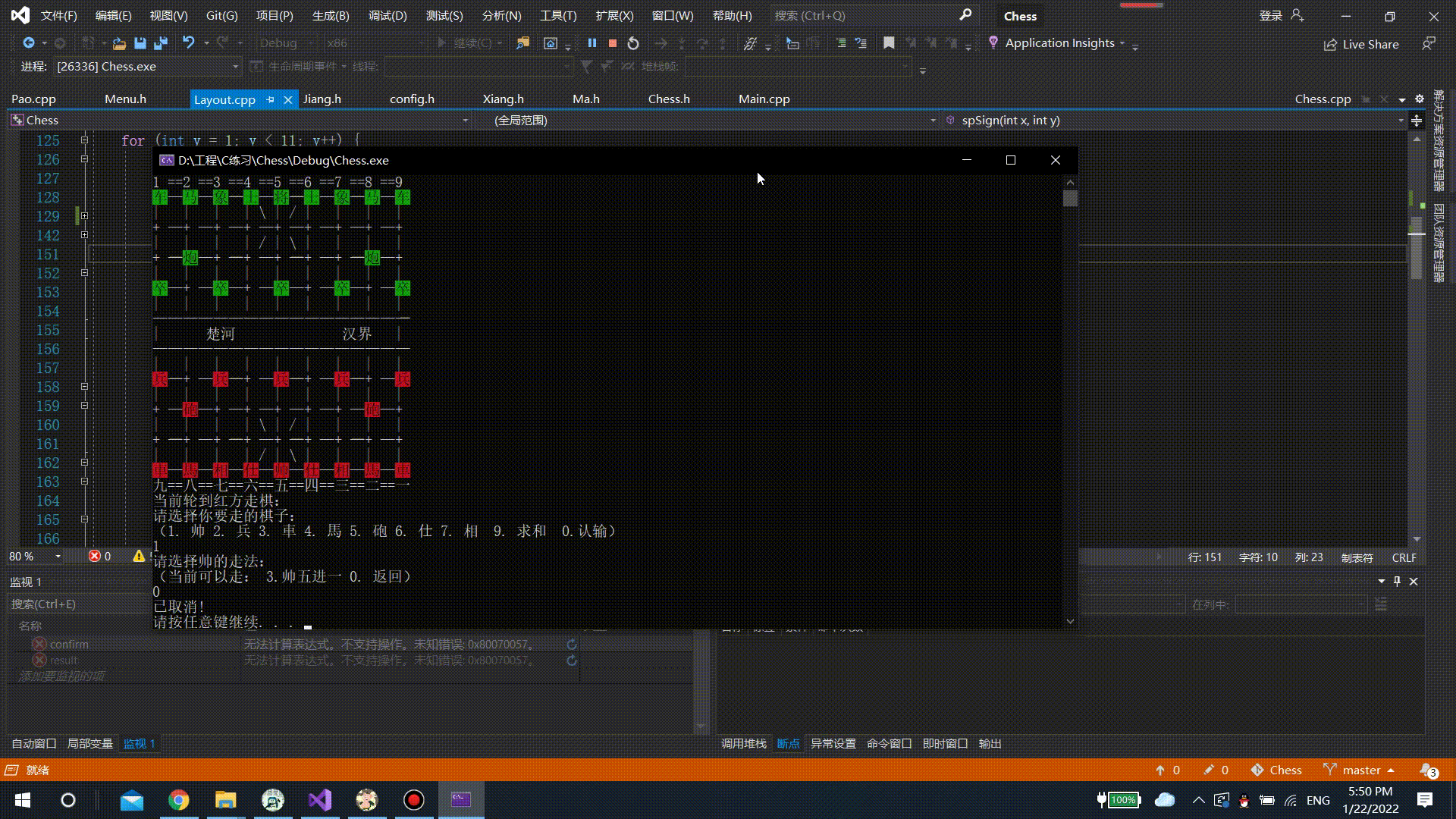The image size is (1456, 819).
Task: Open the zoom level 80 % dropdown
Action: [x=58, y=557]
